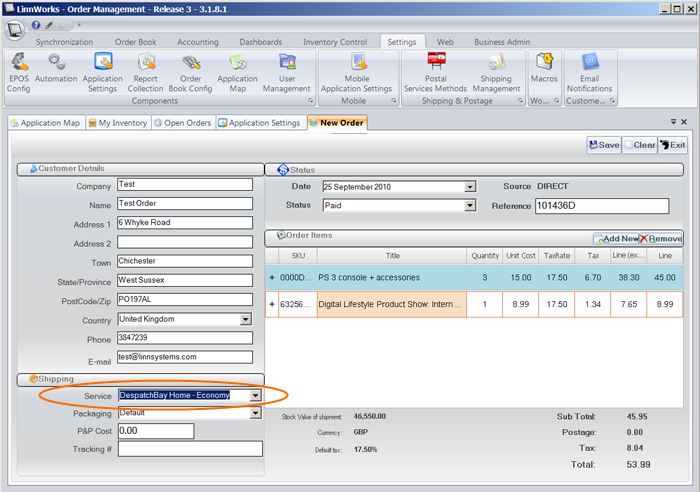700x492 pixels.
Task: Open the Macros ribbon icon
Action: pyautogui.click(x=544, y=66)
